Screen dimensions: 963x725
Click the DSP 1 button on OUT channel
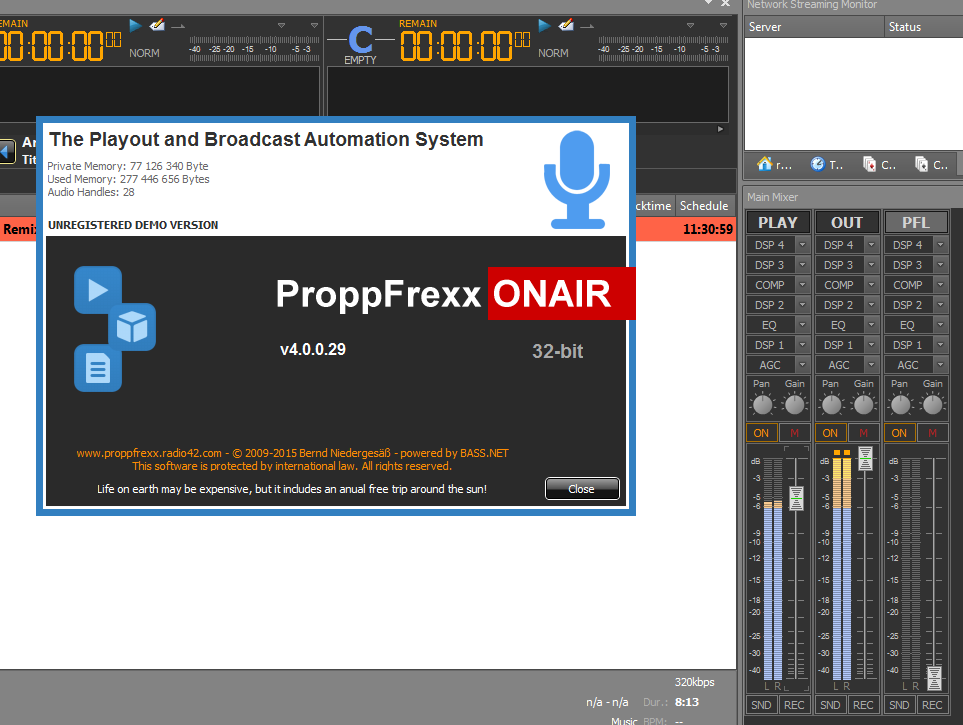[839, 345]
